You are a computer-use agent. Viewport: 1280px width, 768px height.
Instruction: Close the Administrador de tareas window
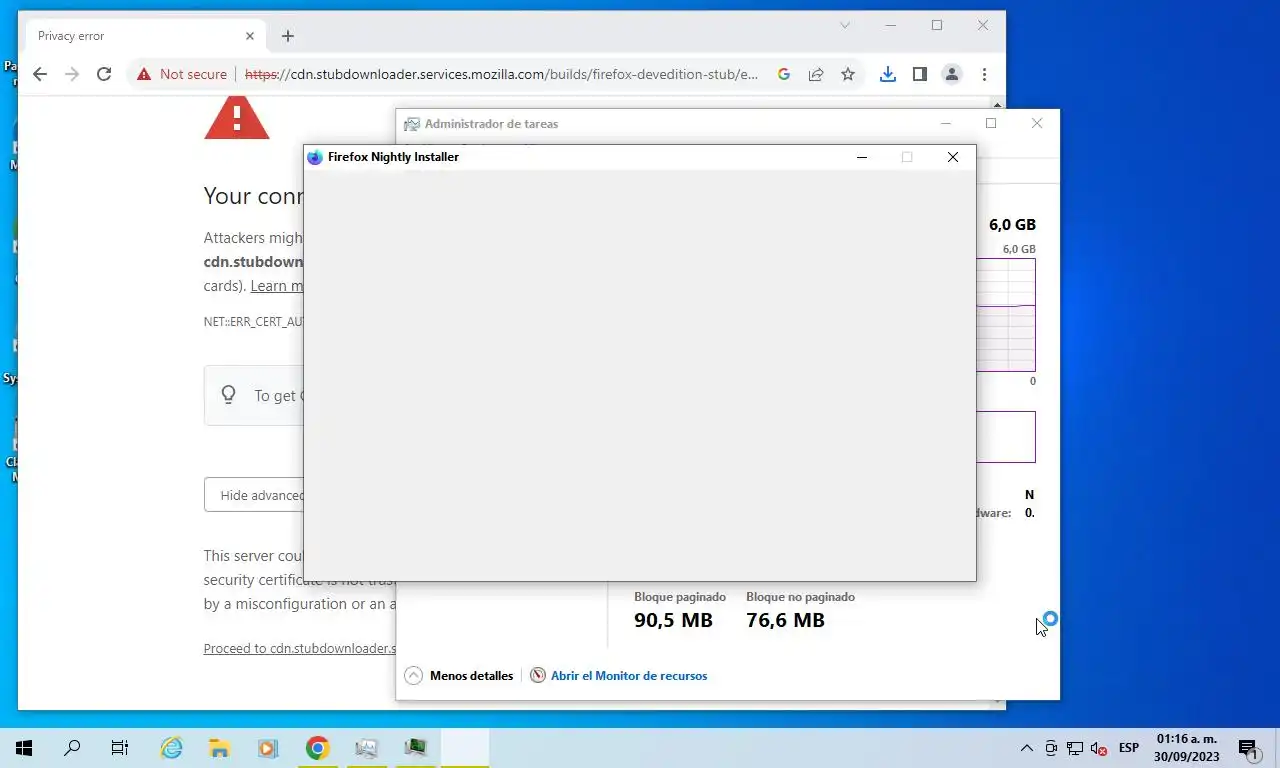tap(1037, 124)
